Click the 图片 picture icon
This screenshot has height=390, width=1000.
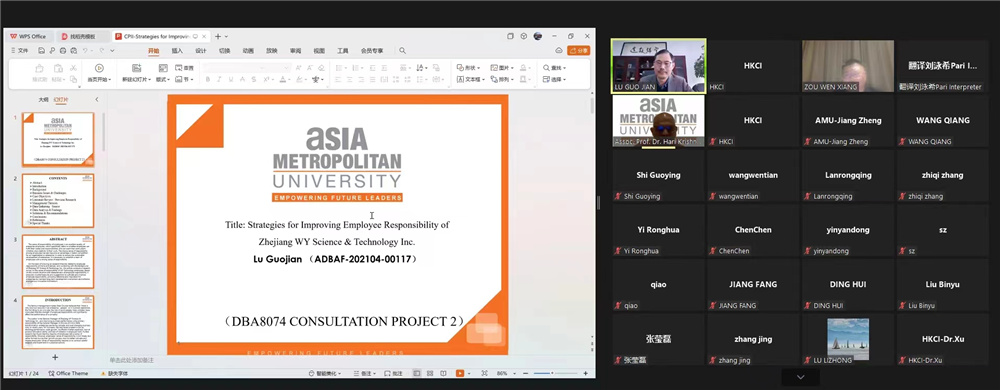(x=494, y=68)
